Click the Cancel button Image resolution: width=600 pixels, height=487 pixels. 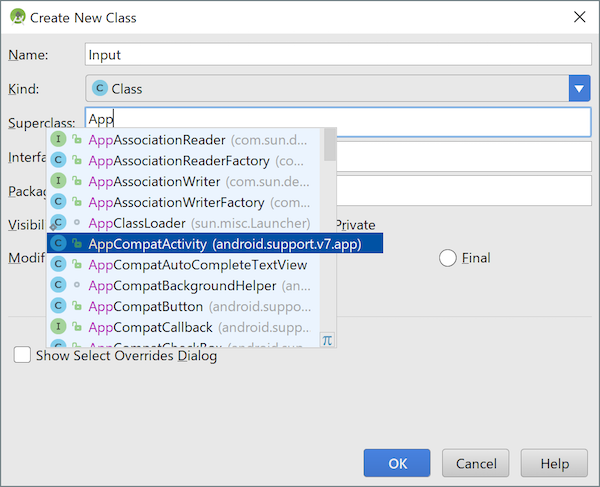click(x=476, y=463)
